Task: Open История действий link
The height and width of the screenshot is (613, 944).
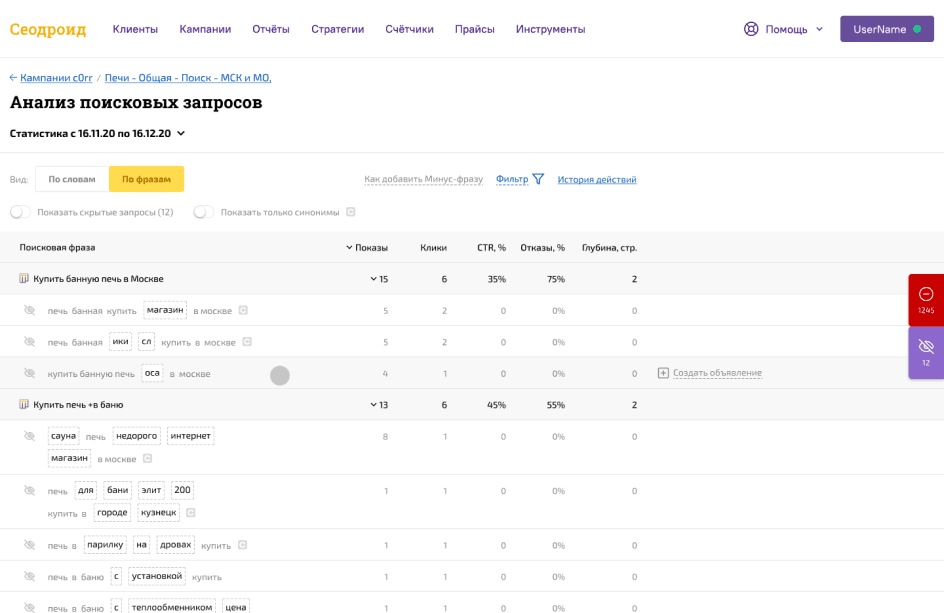Action: tap(596, 180)
